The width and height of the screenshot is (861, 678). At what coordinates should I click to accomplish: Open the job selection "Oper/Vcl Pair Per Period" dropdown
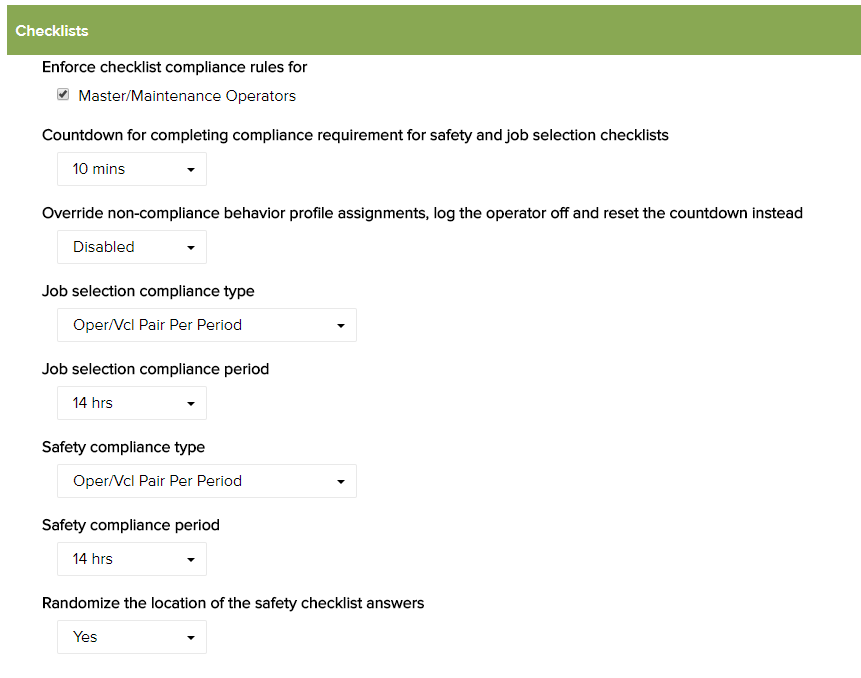click(206, 324)
